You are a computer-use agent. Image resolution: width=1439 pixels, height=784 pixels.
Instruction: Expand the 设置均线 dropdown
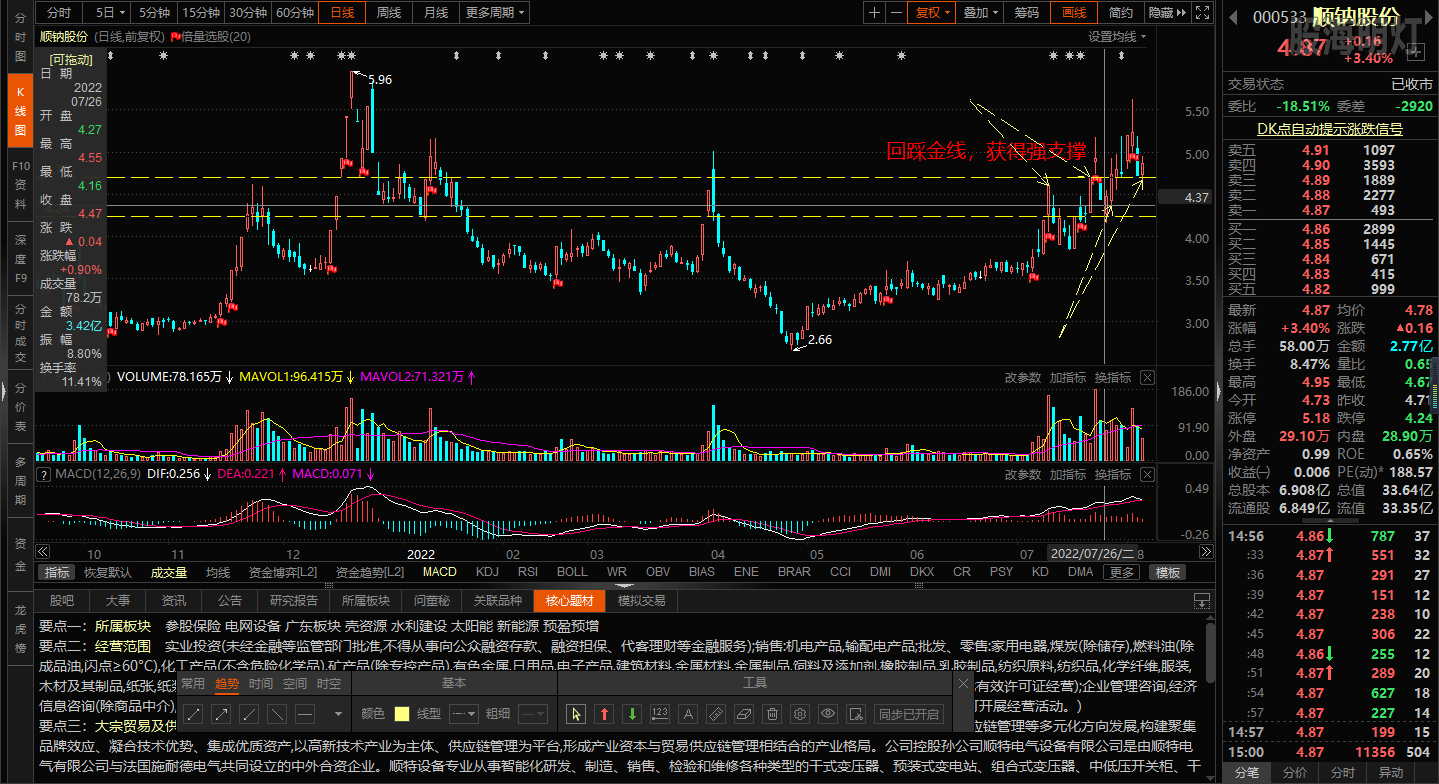click(1118, 37)
